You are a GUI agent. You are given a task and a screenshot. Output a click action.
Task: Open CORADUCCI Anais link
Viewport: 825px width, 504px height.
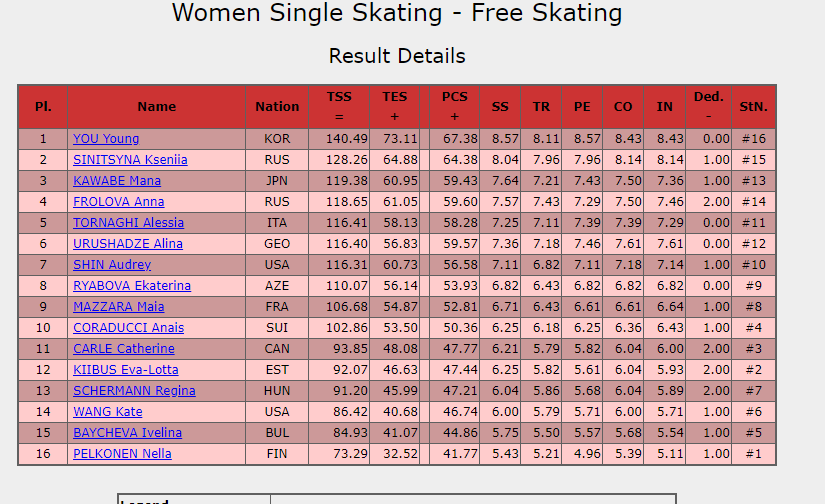point(128,328)
